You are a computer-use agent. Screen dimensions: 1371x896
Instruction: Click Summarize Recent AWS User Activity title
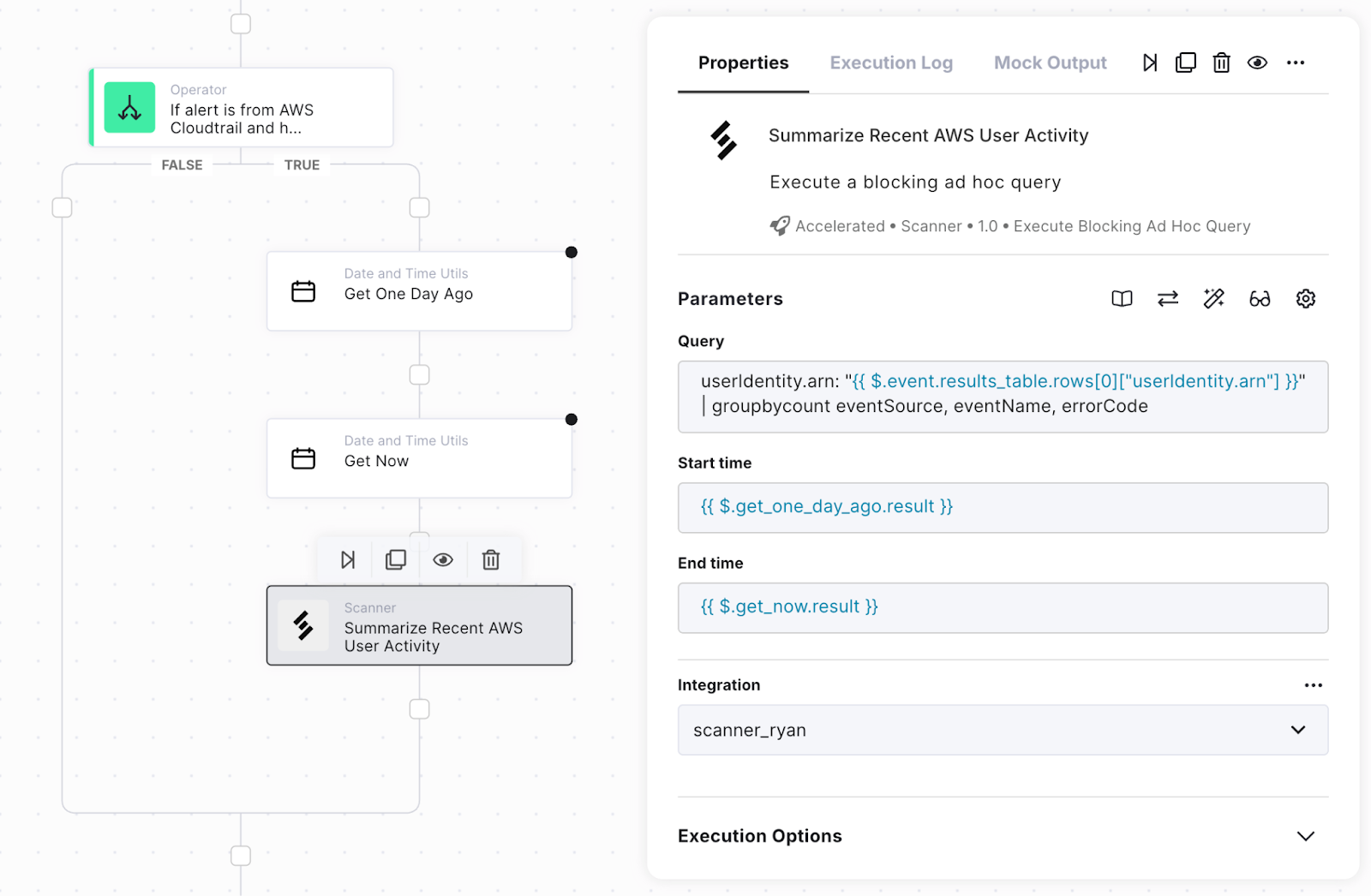pyautogui.click(x=928, y=135)
